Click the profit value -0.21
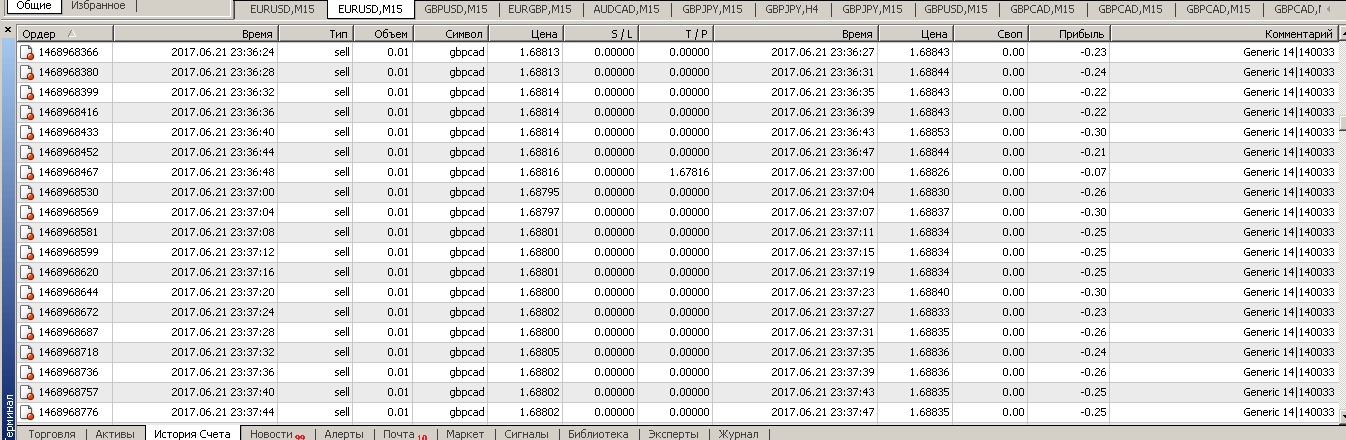Screen dimensions: 1346x440 pyautogui.click(x=1094, y=152)
